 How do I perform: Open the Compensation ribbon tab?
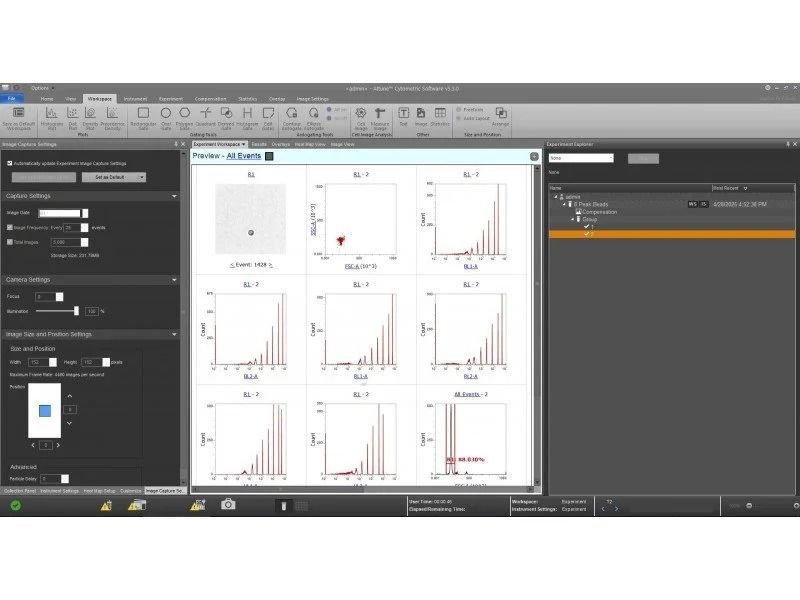(210, 99)
